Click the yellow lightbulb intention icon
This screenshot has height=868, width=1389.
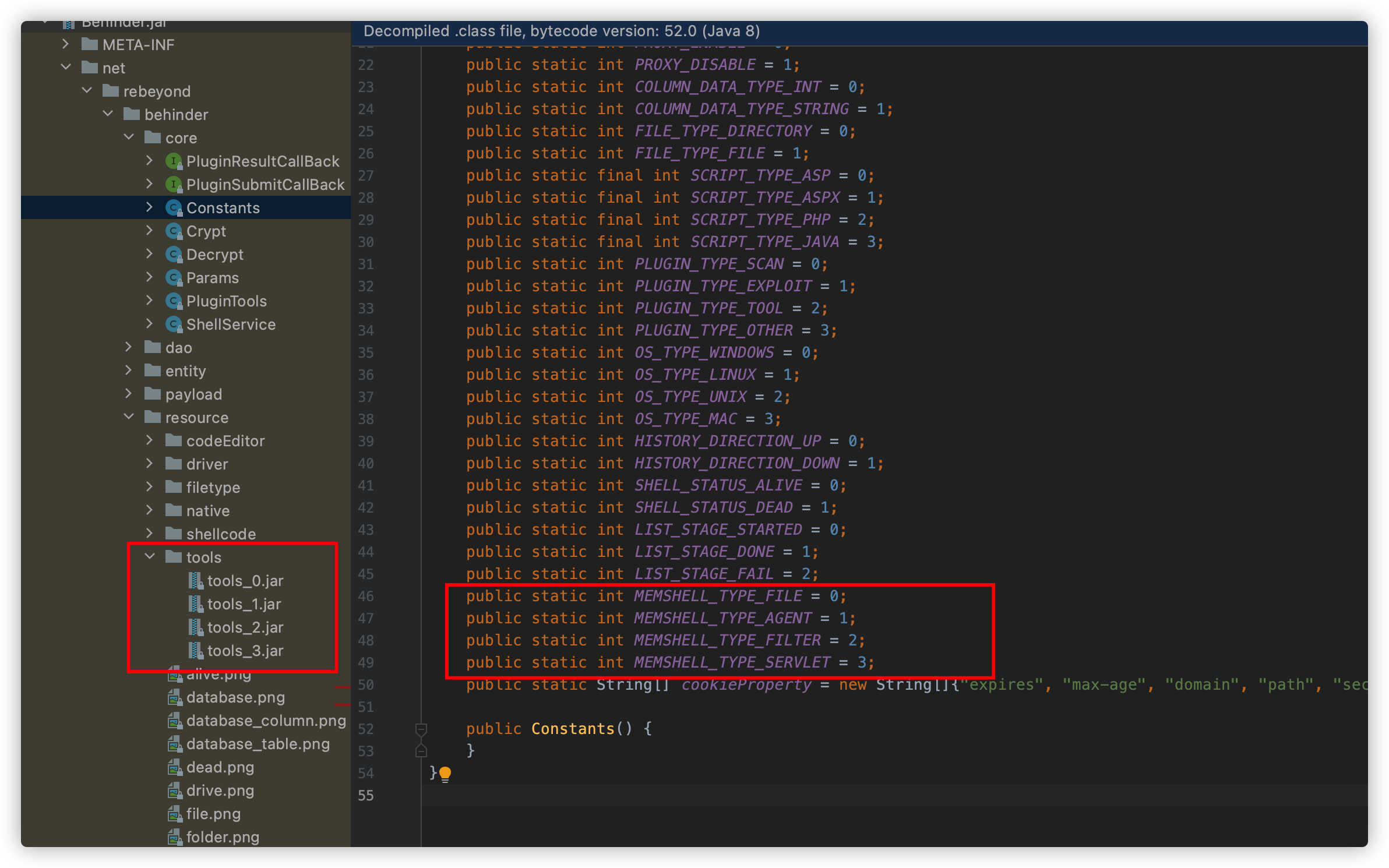pyautogui.click(x=445, y=774)
